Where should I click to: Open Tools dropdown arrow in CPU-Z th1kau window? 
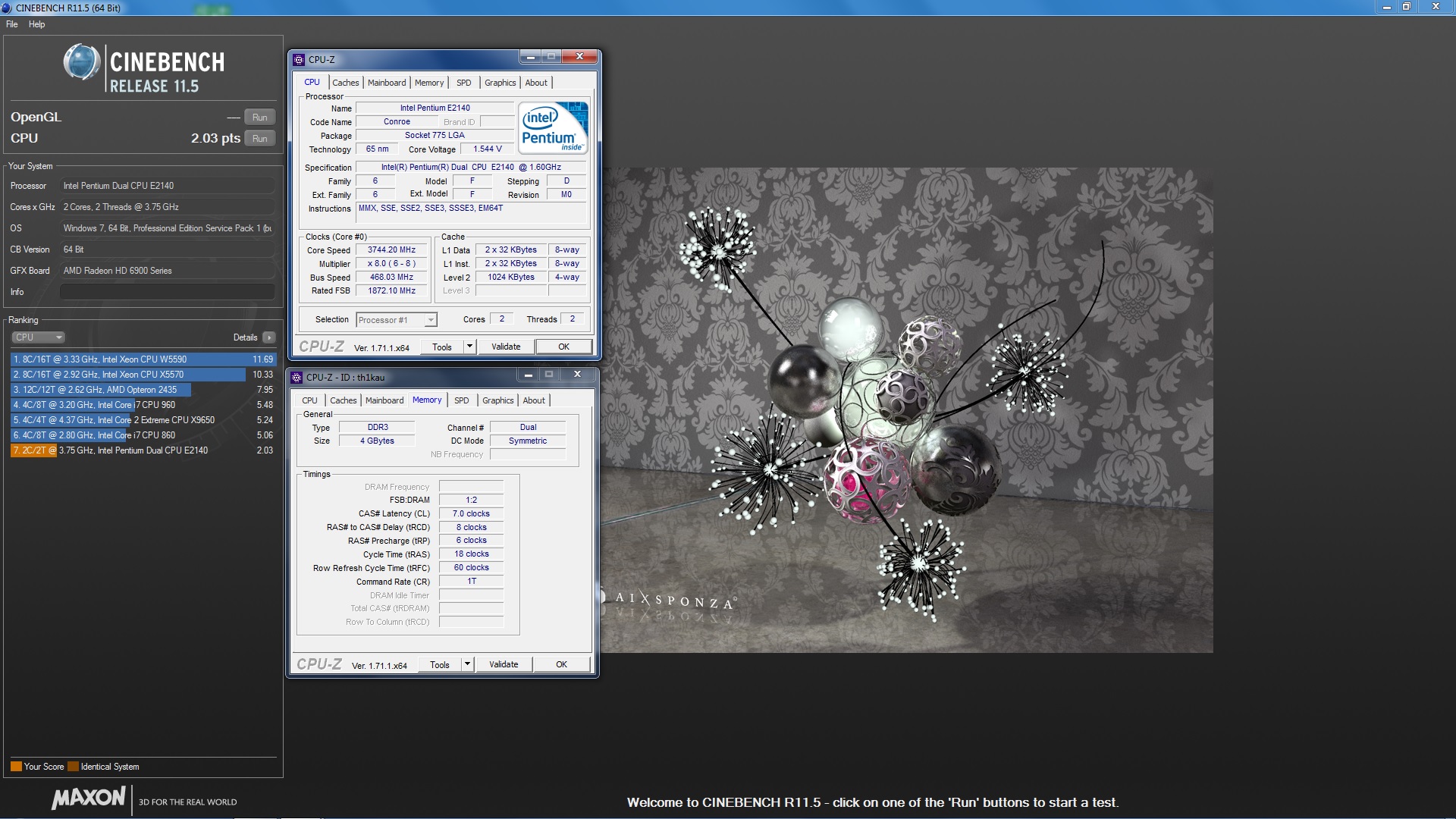[467, 665]
